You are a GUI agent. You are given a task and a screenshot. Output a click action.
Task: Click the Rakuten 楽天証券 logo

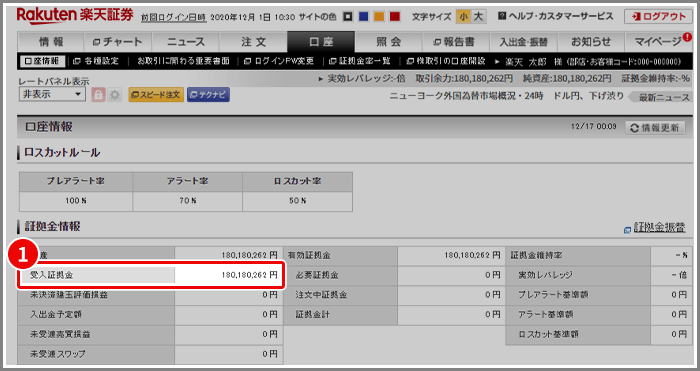(x=75, y=16)
